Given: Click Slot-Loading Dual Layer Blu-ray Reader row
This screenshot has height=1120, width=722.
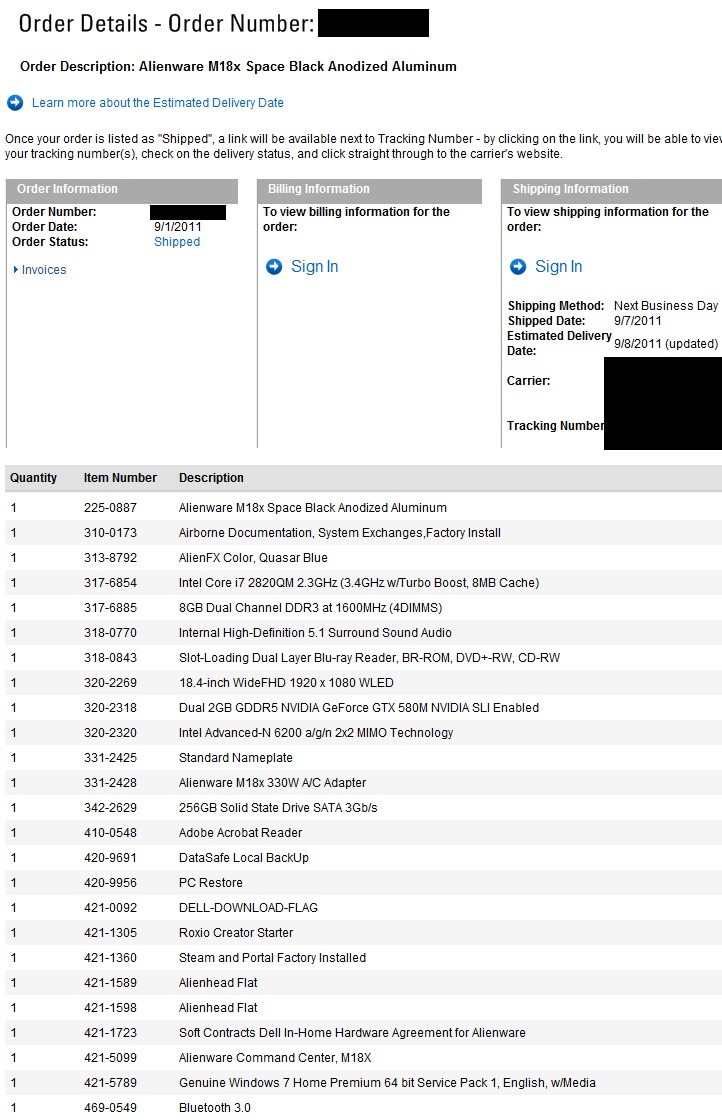Looking at the screenshot, I should [363, 658].
